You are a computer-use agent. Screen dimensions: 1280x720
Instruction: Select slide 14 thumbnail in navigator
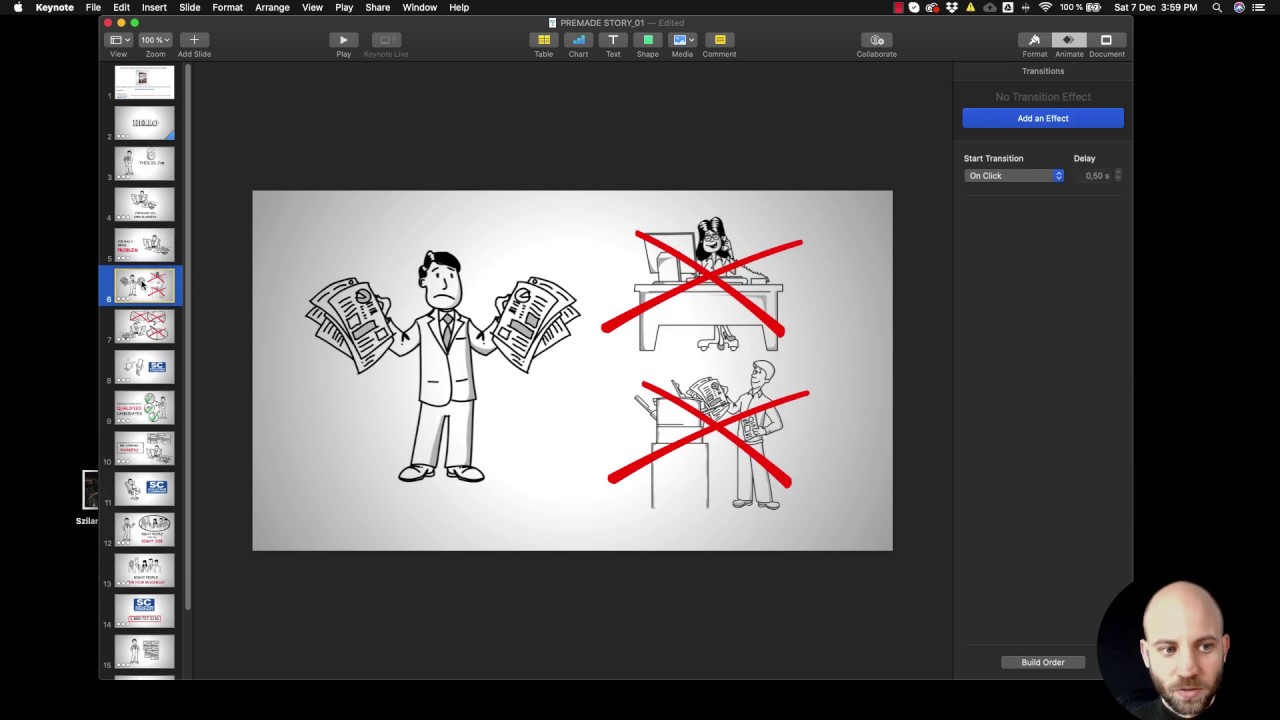point(144,611)
